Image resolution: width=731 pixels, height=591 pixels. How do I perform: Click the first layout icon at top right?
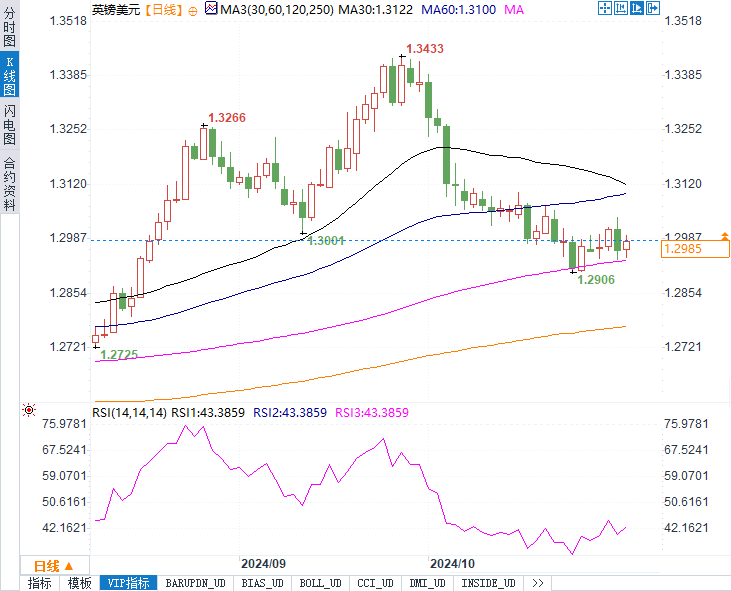pyautogui.click(x=603, y=9)
